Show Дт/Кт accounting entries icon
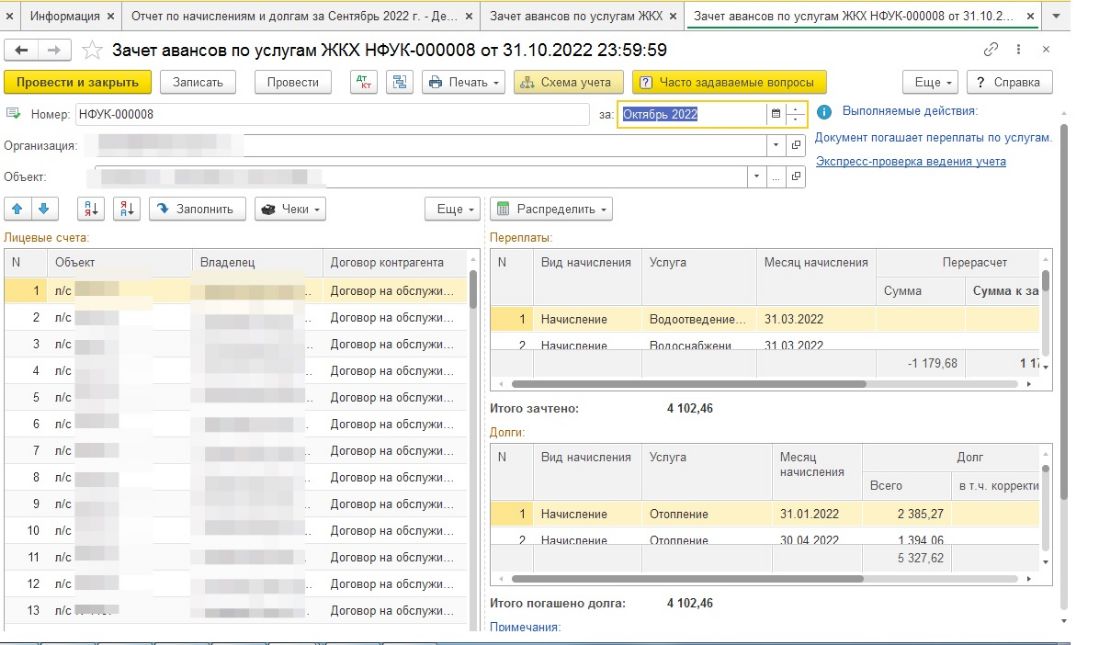Screen dimensions: 1110x645 [x=364, y=82]
